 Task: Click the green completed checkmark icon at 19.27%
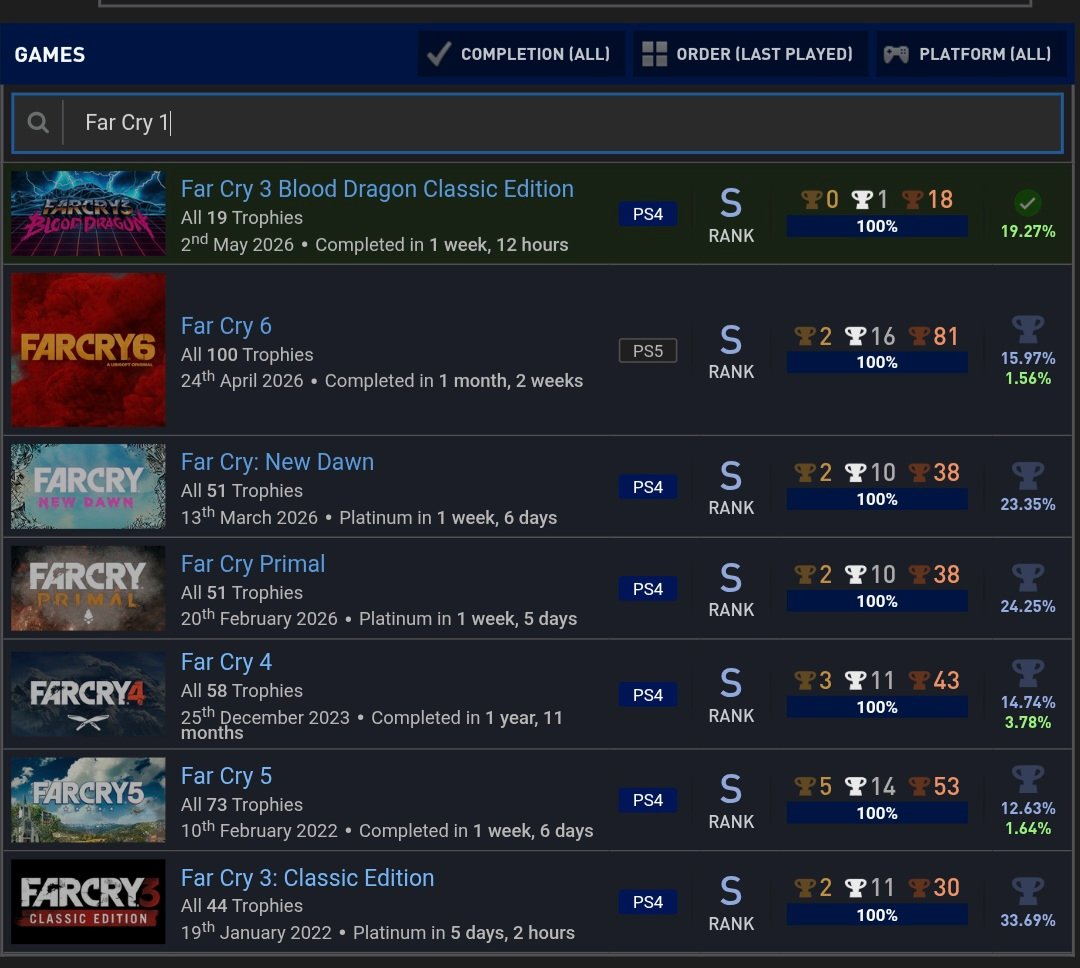(x=1028, y=203)
